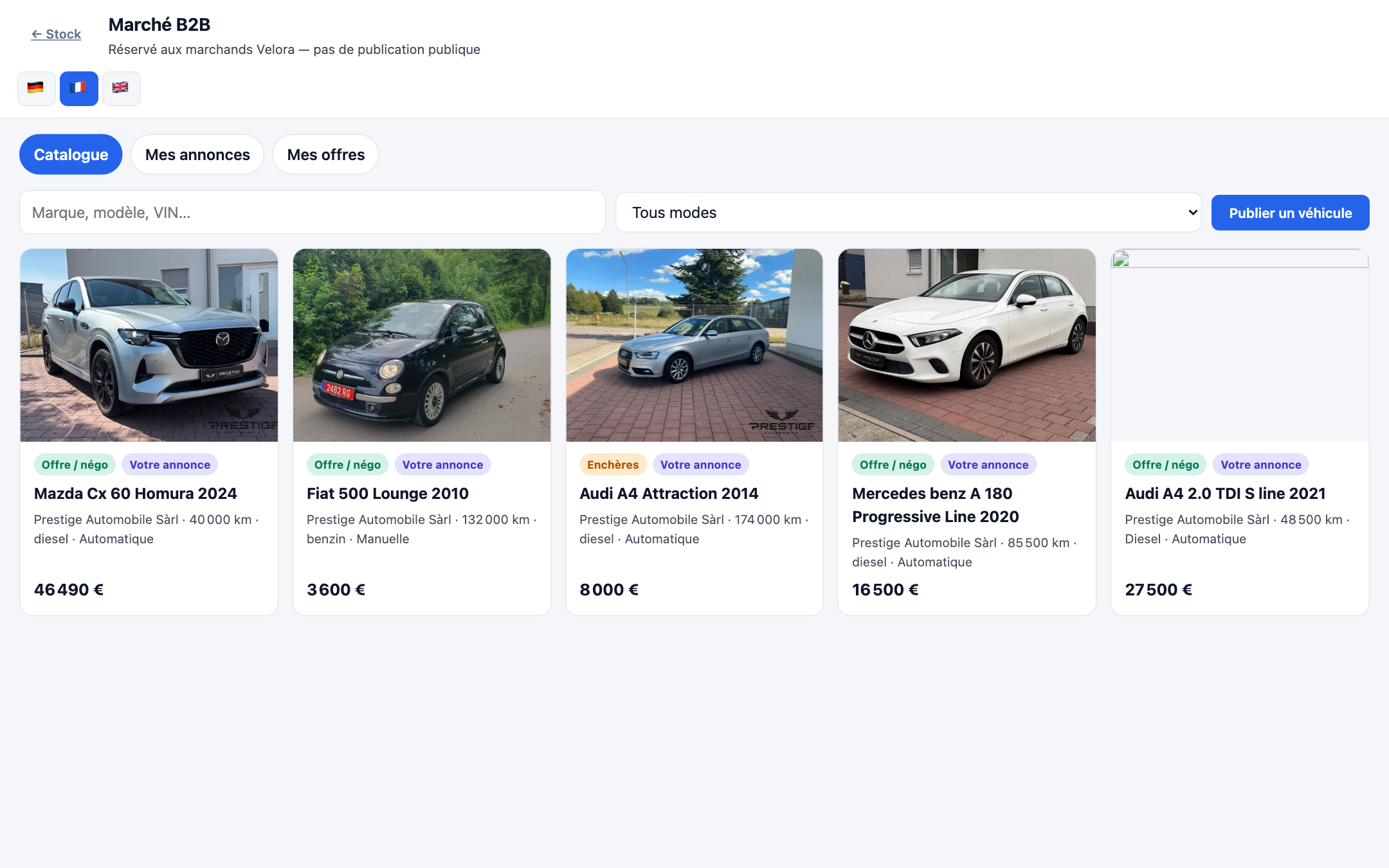Open the Catalogue tab
1389x868 pixels.
click(71, 154)
